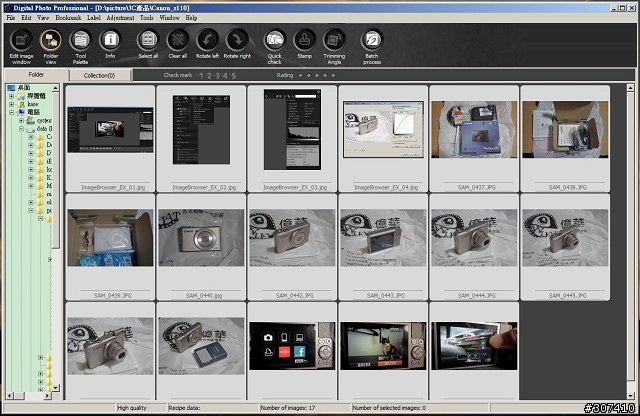Image resolution: width=640 pixels, height=416 pixels.
Task: Open the Tool Palette
Action: [80, 46]
